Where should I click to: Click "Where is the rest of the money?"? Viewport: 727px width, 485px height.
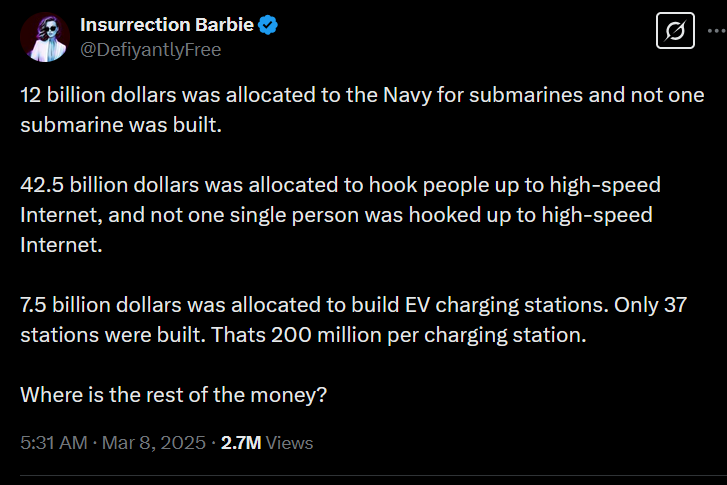tap(174, 395)
